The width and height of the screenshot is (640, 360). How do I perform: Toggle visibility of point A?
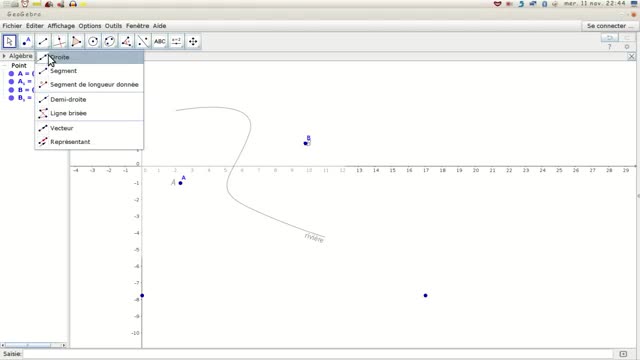[x=11, y=73]
